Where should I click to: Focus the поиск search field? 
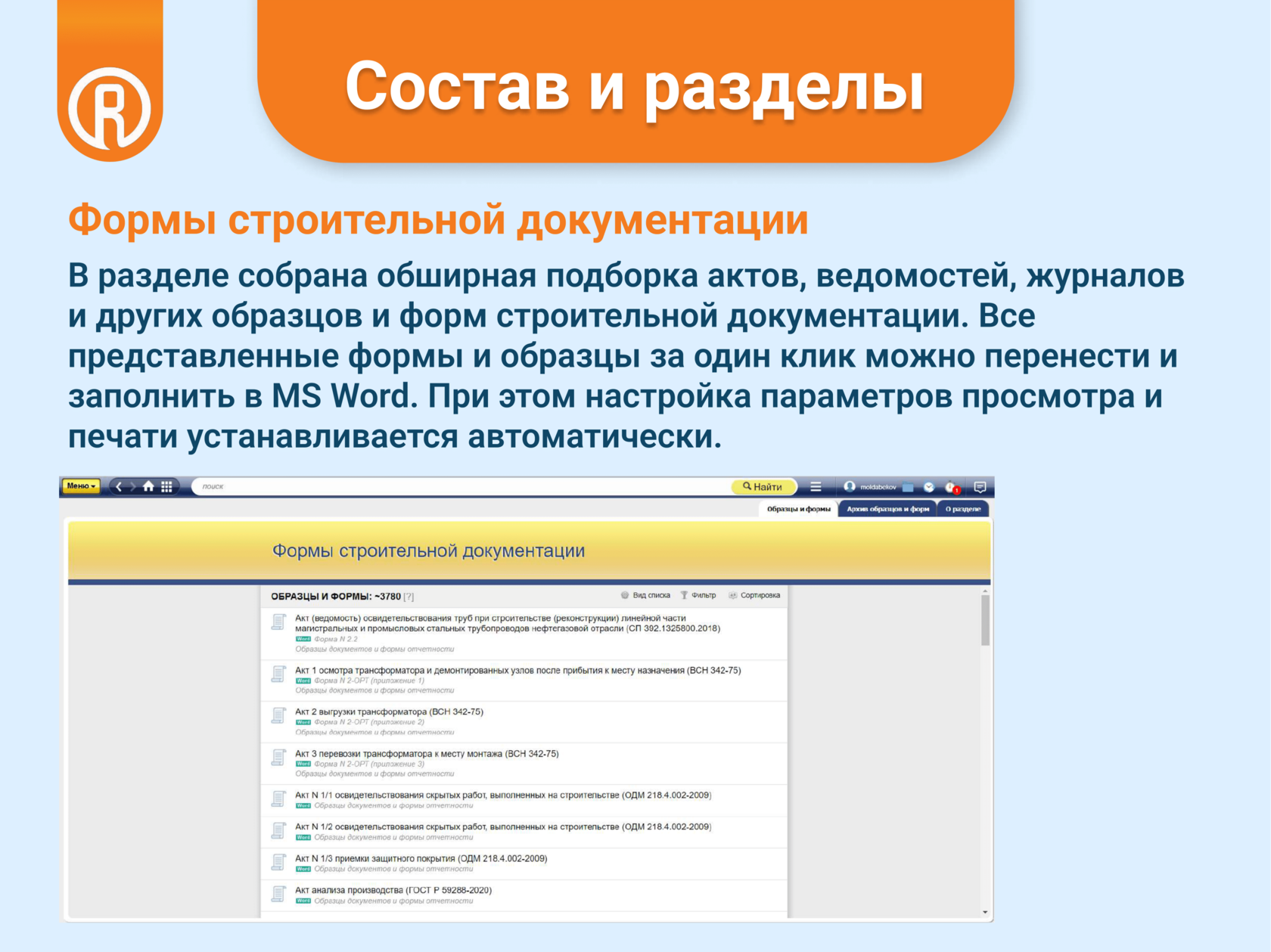(x=461, y=487)
